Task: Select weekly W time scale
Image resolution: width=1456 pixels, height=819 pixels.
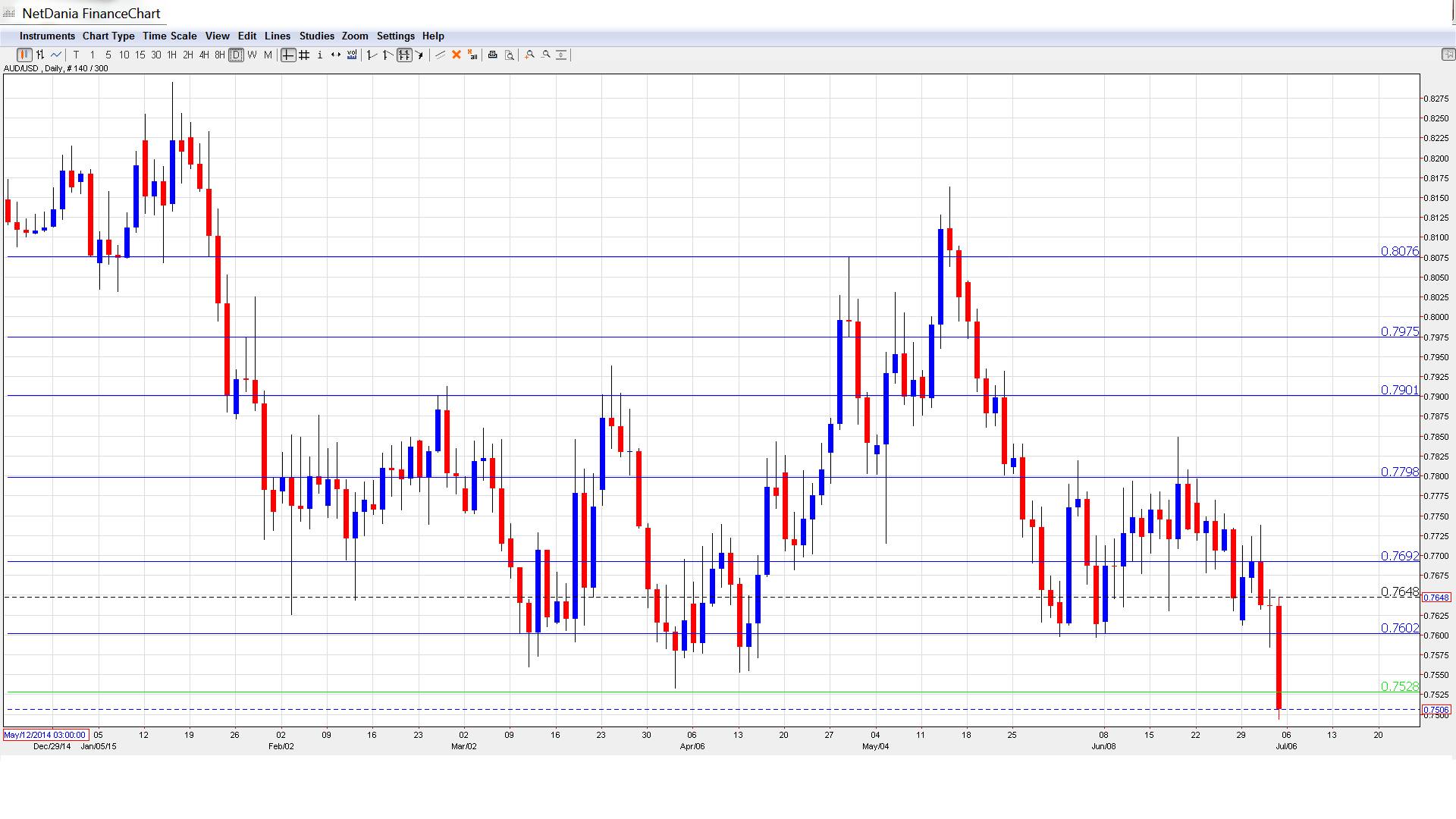Action: (x=253, y=55)
